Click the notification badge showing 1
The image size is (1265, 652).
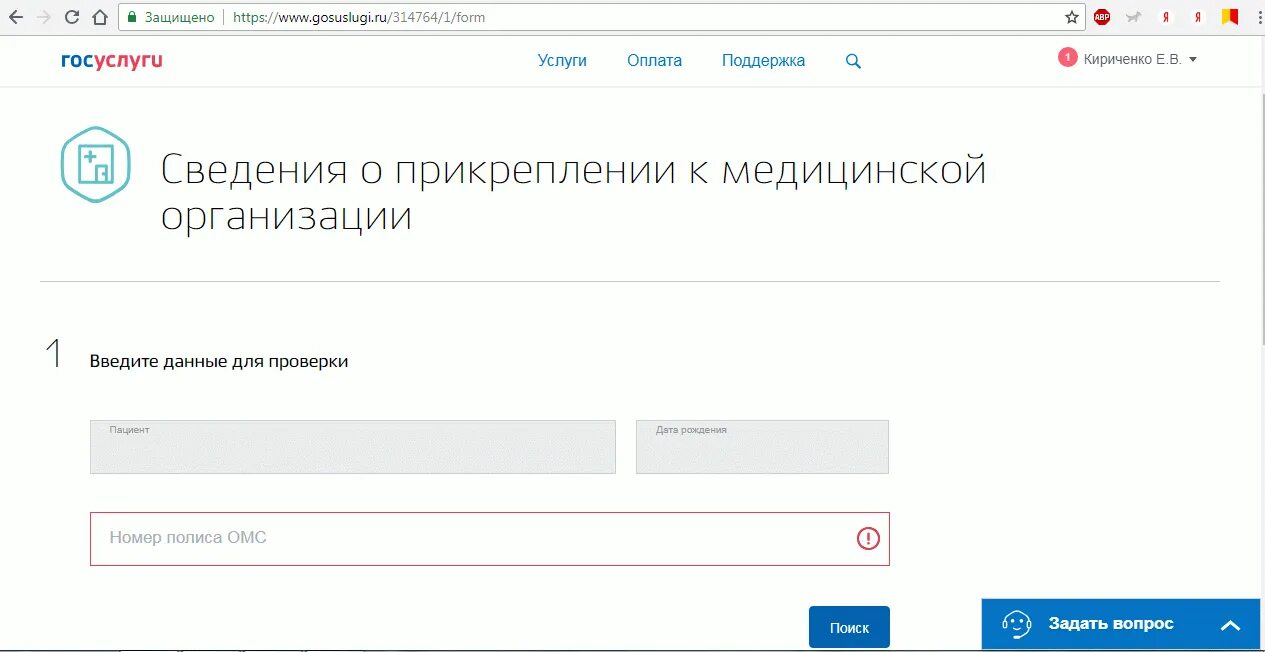[x=1067, y=58]
